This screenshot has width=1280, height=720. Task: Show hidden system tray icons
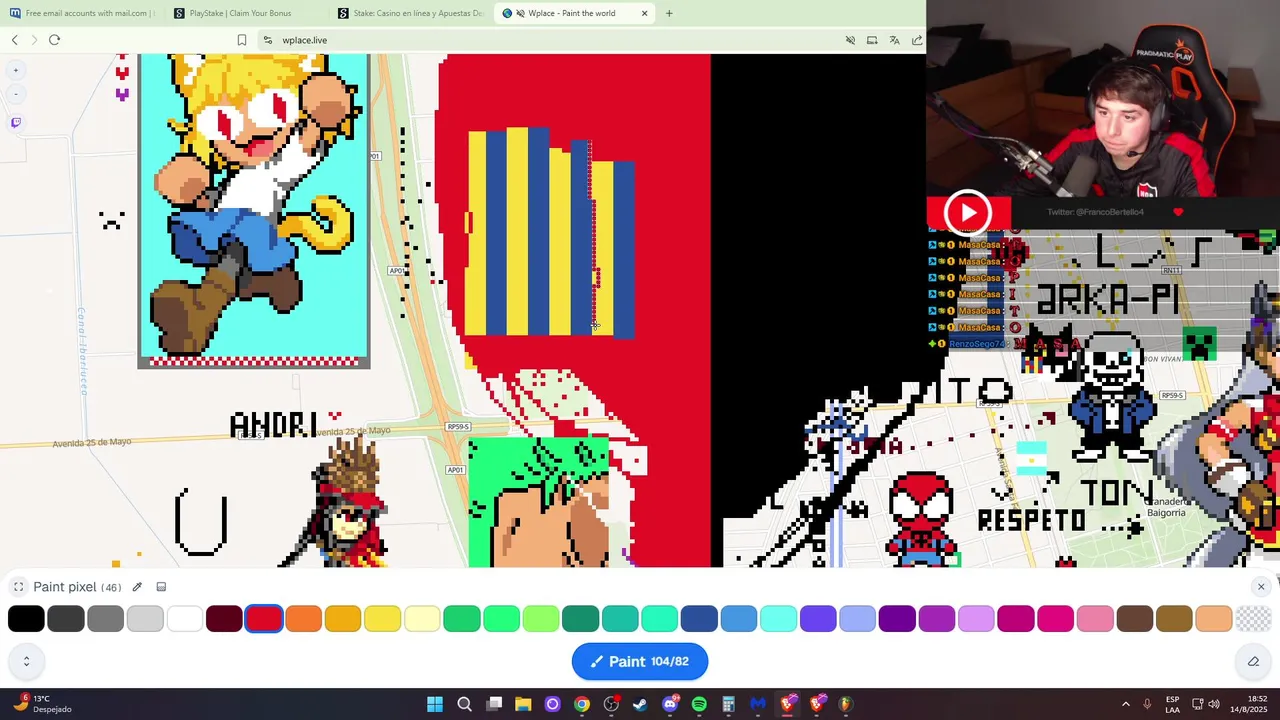pyautogui.click(x=1126, y=704)
